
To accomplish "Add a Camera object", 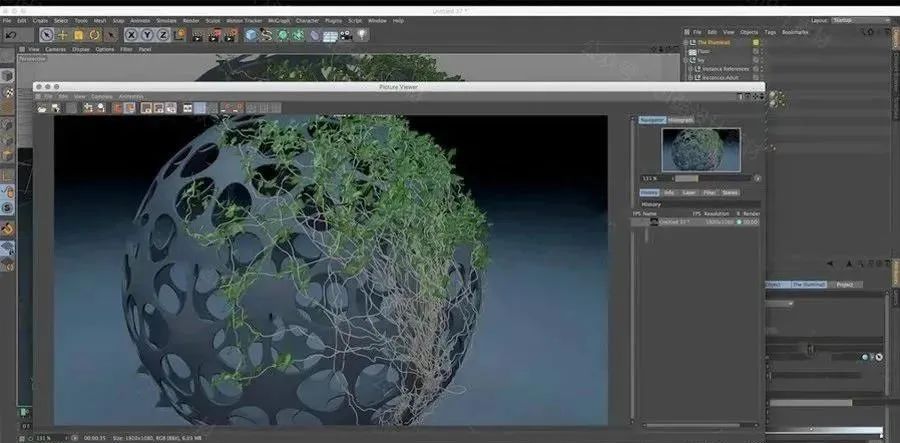I will pyautogui.click(x=346, y=36).
